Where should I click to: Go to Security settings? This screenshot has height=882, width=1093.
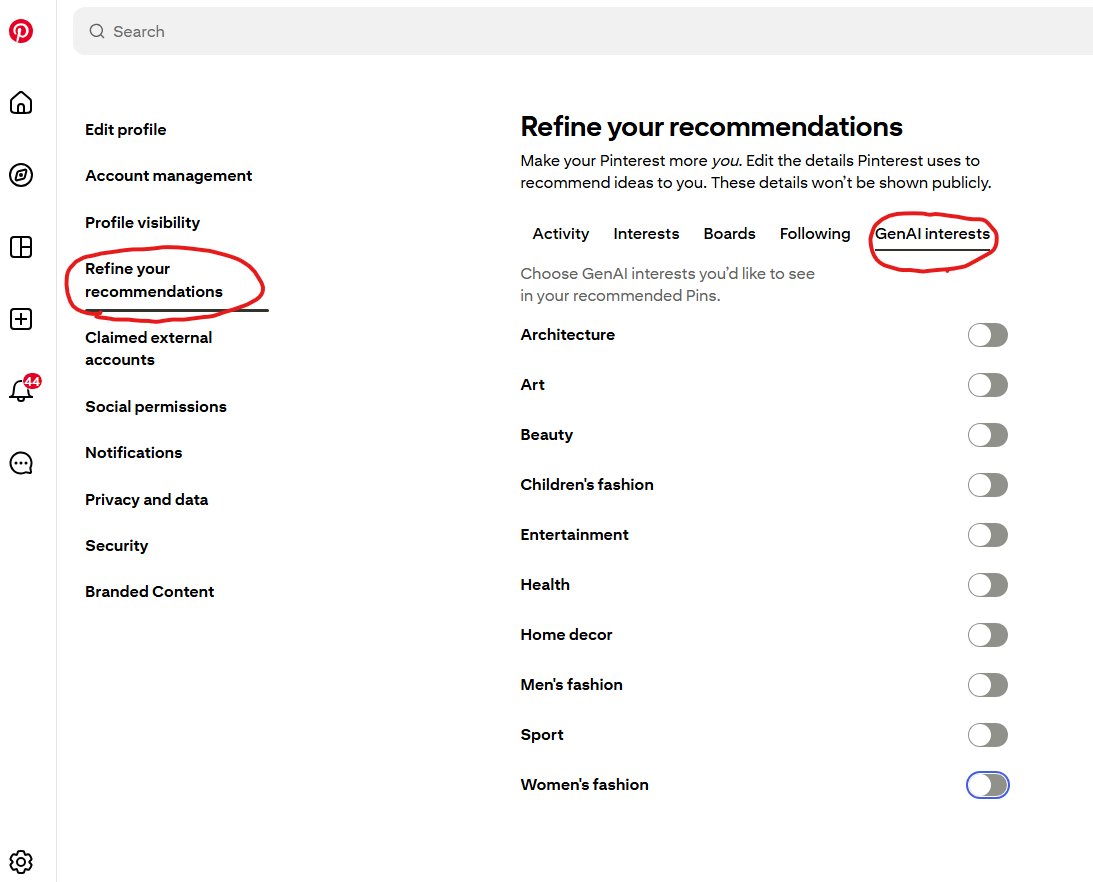pos(116,545)
